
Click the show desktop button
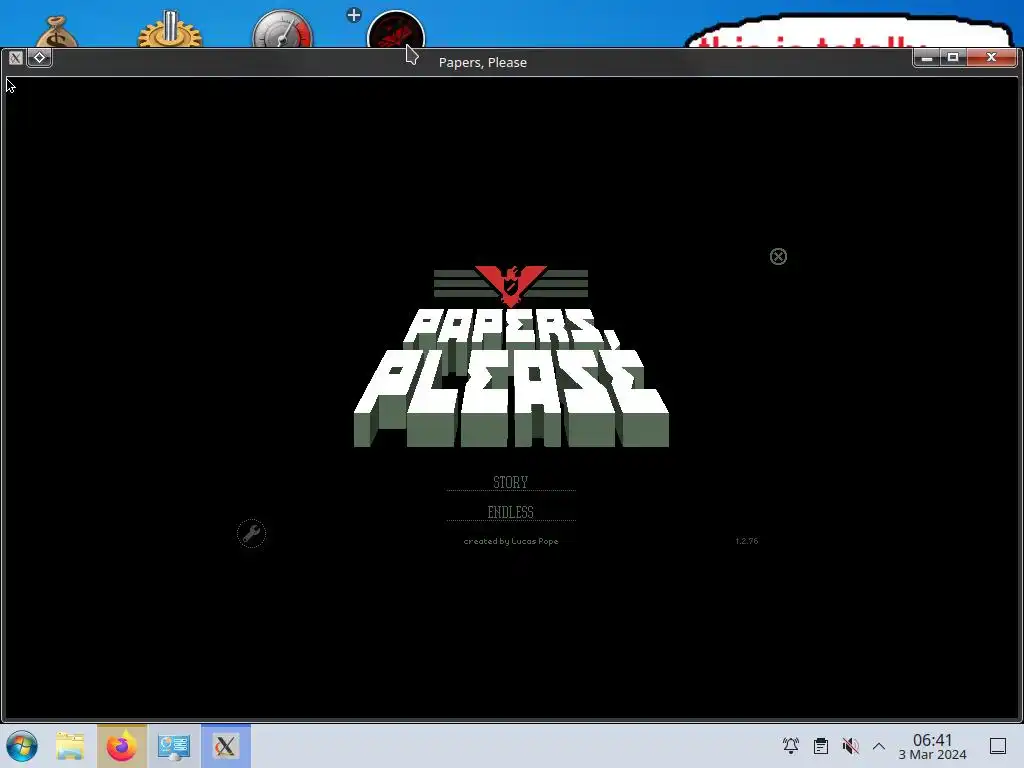click(998, 746)
